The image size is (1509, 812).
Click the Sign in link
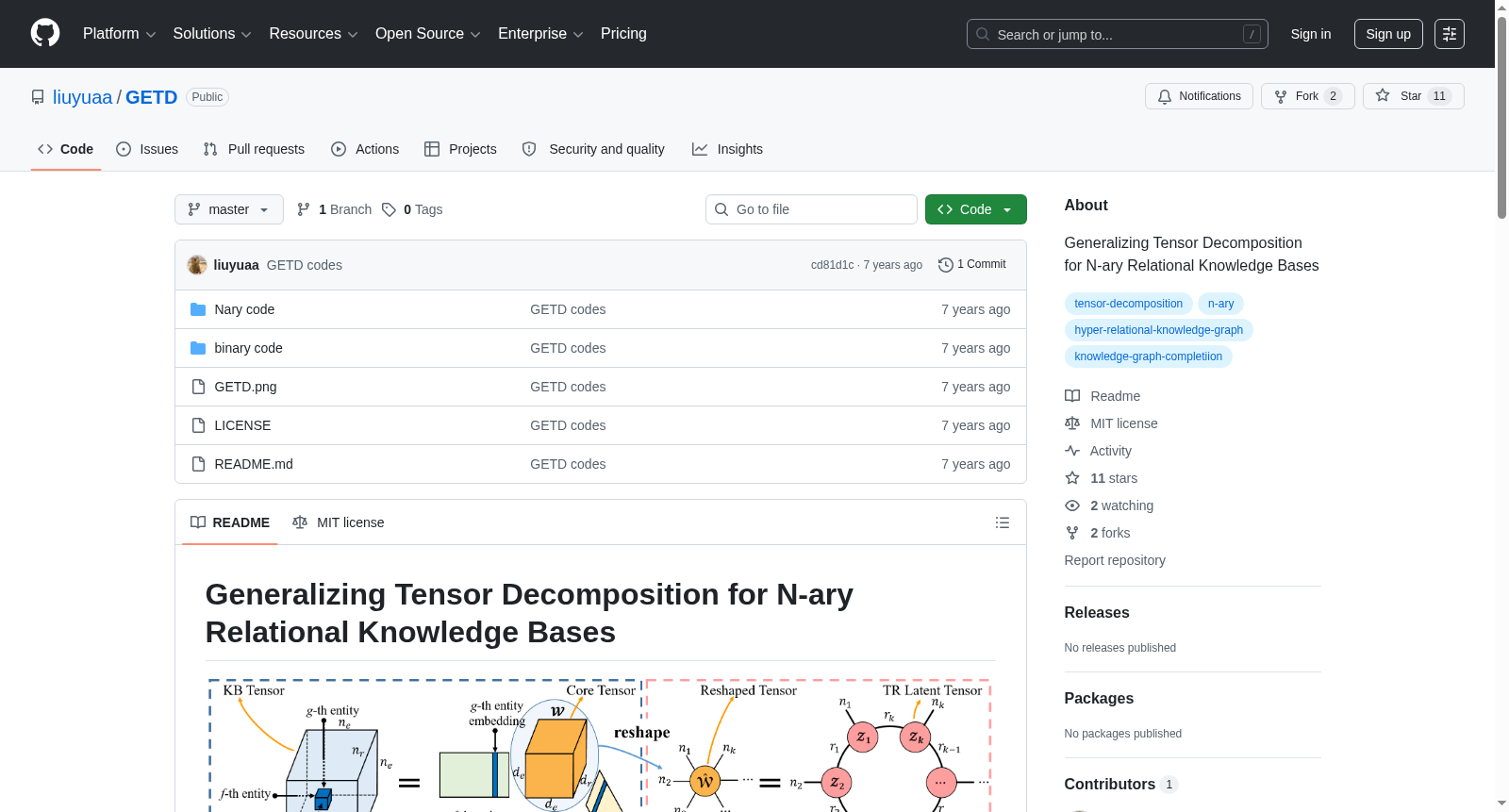[1311, 34]
